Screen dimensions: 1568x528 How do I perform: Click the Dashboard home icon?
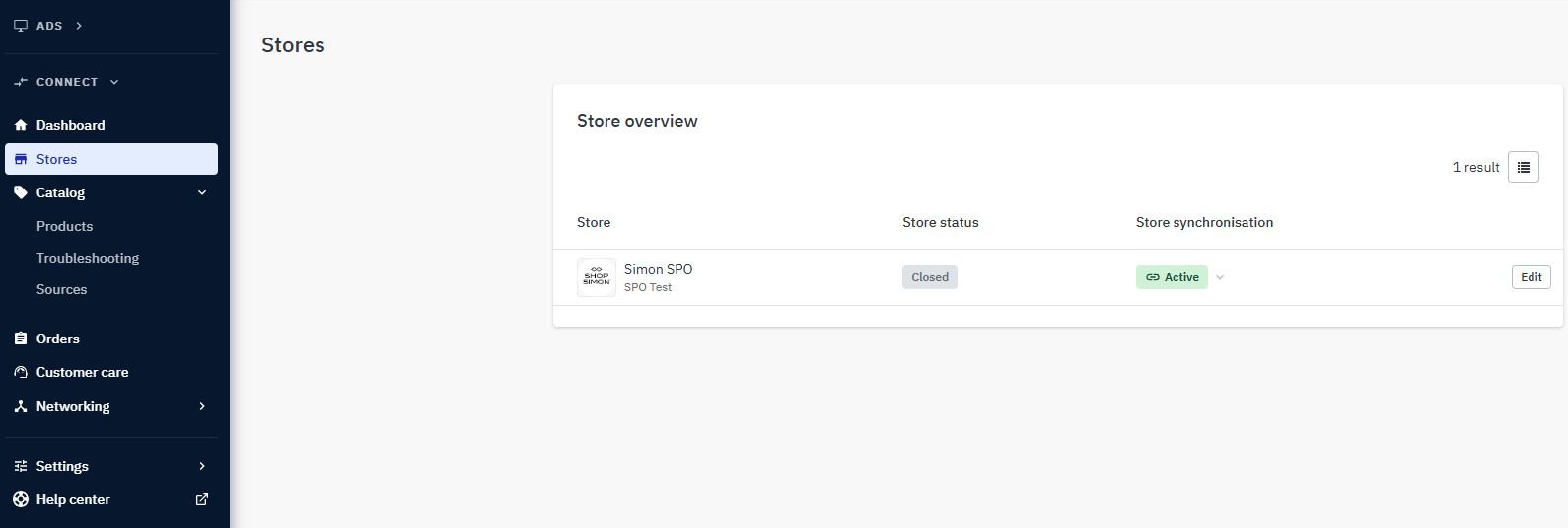pos(21,125)
